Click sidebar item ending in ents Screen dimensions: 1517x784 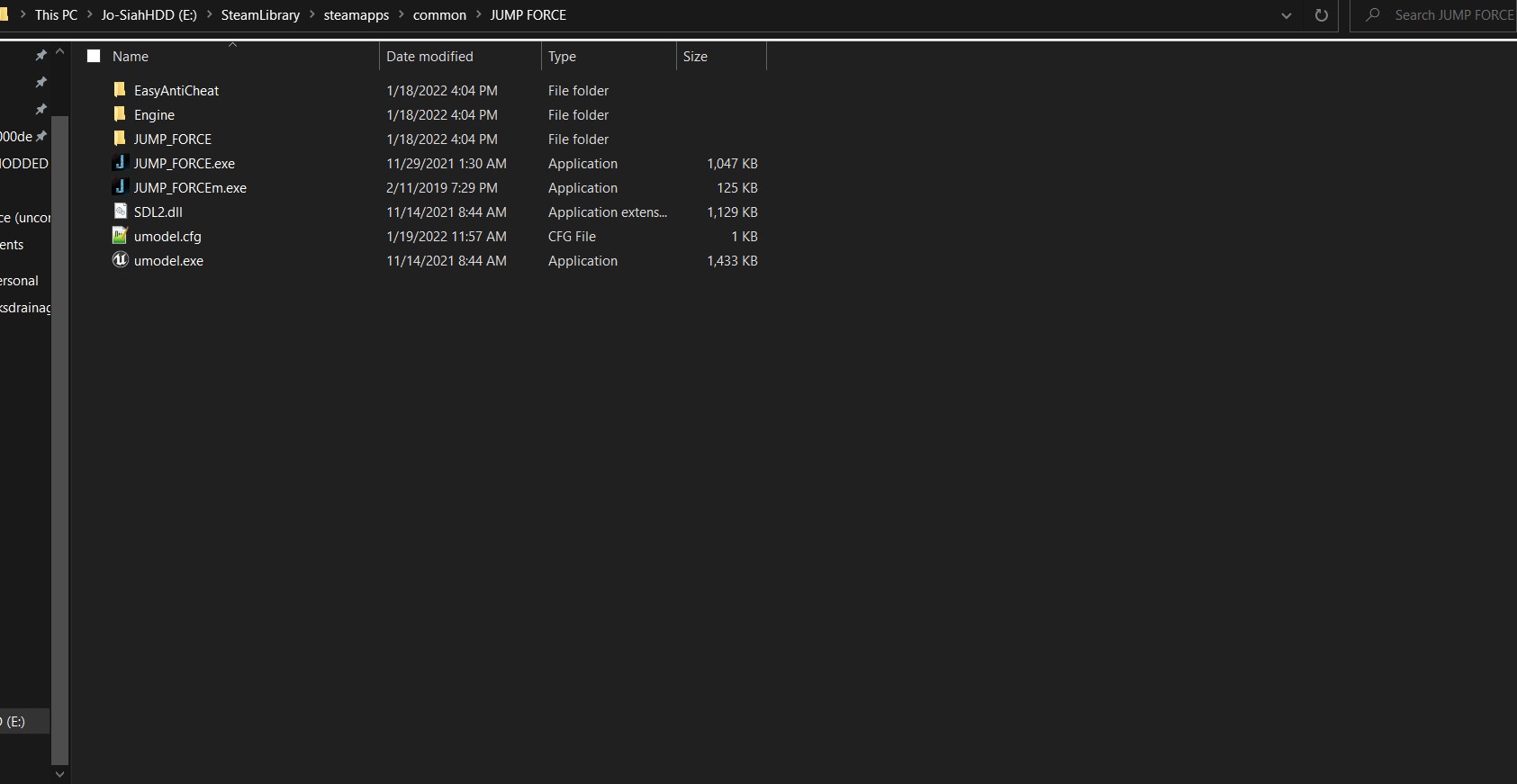pos(13,244)
